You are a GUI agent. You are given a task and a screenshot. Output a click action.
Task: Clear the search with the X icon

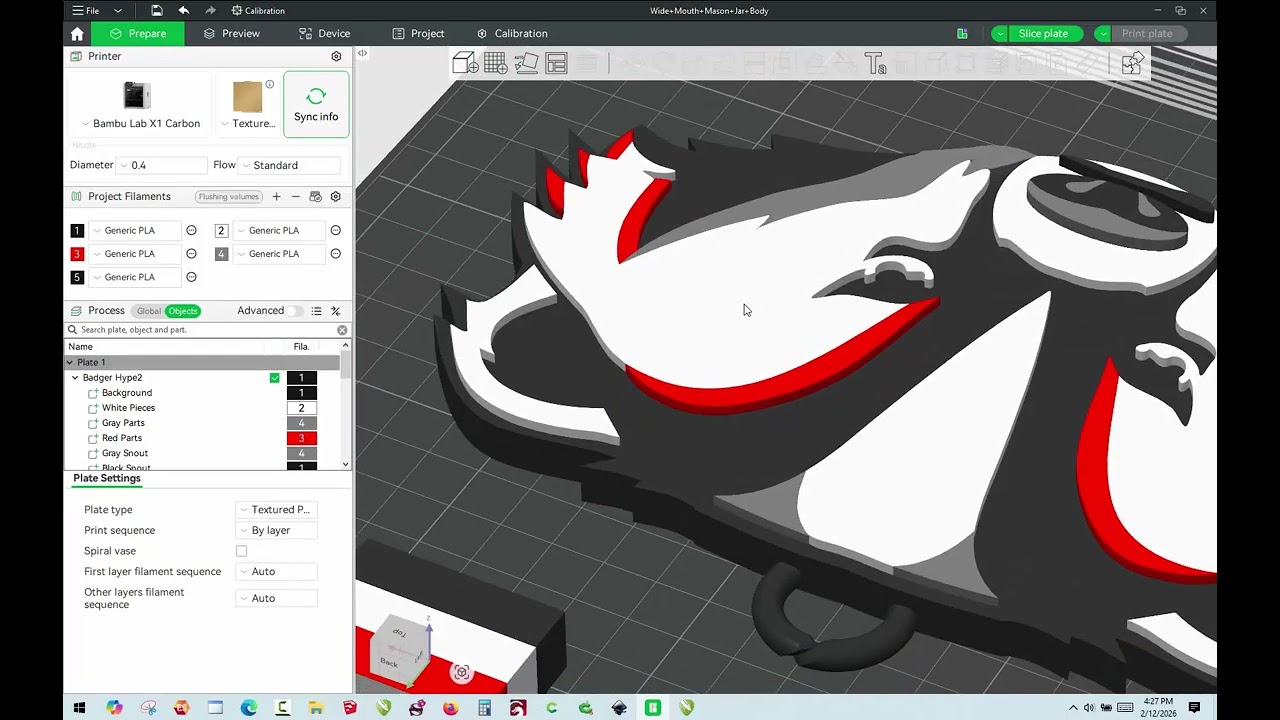point(342,330)
